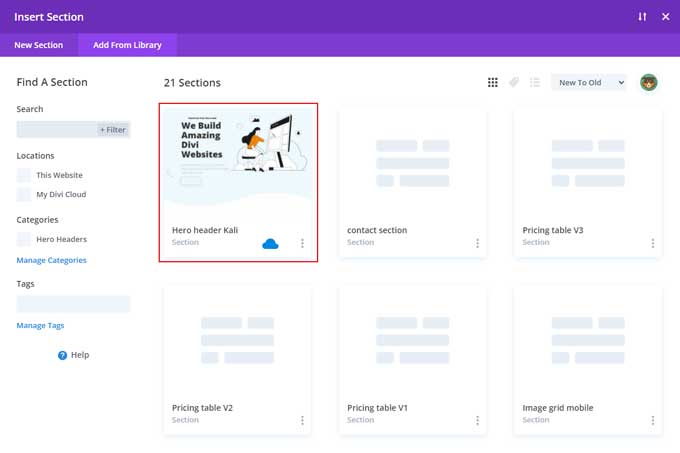680x453 pixels.
Task: Open options menu for contact section
Action: pos(477,243)
